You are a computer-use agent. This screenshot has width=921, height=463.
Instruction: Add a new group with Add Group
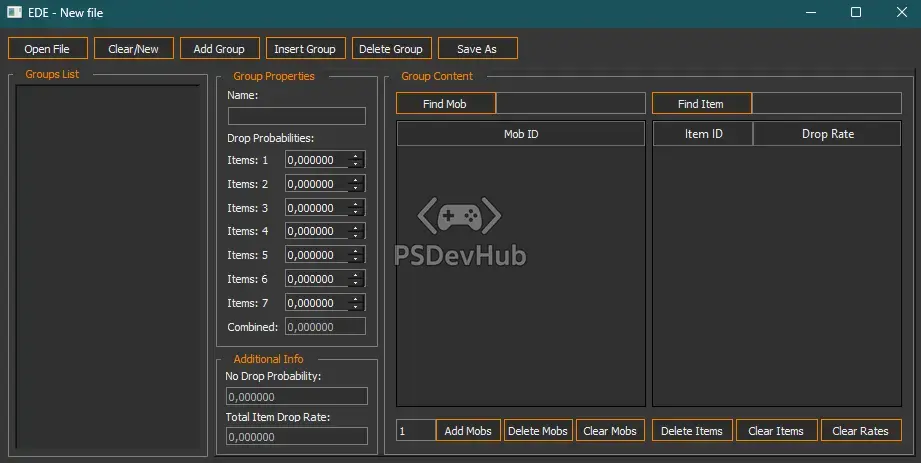click(220, 48)
